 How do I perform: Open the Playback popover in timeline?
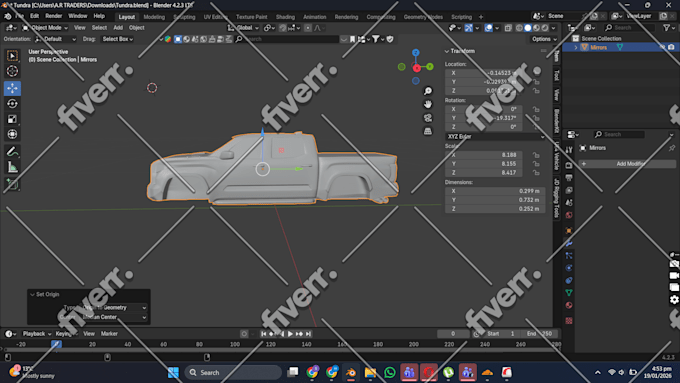coord(36,334)
